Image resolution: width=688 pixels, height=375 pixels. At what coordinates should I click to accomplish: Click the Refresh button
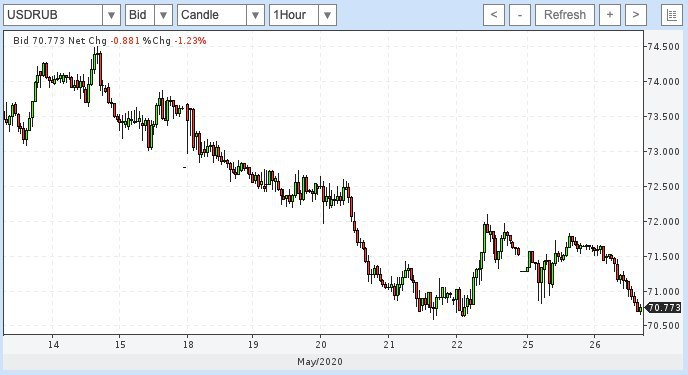(x=565, y=15)
